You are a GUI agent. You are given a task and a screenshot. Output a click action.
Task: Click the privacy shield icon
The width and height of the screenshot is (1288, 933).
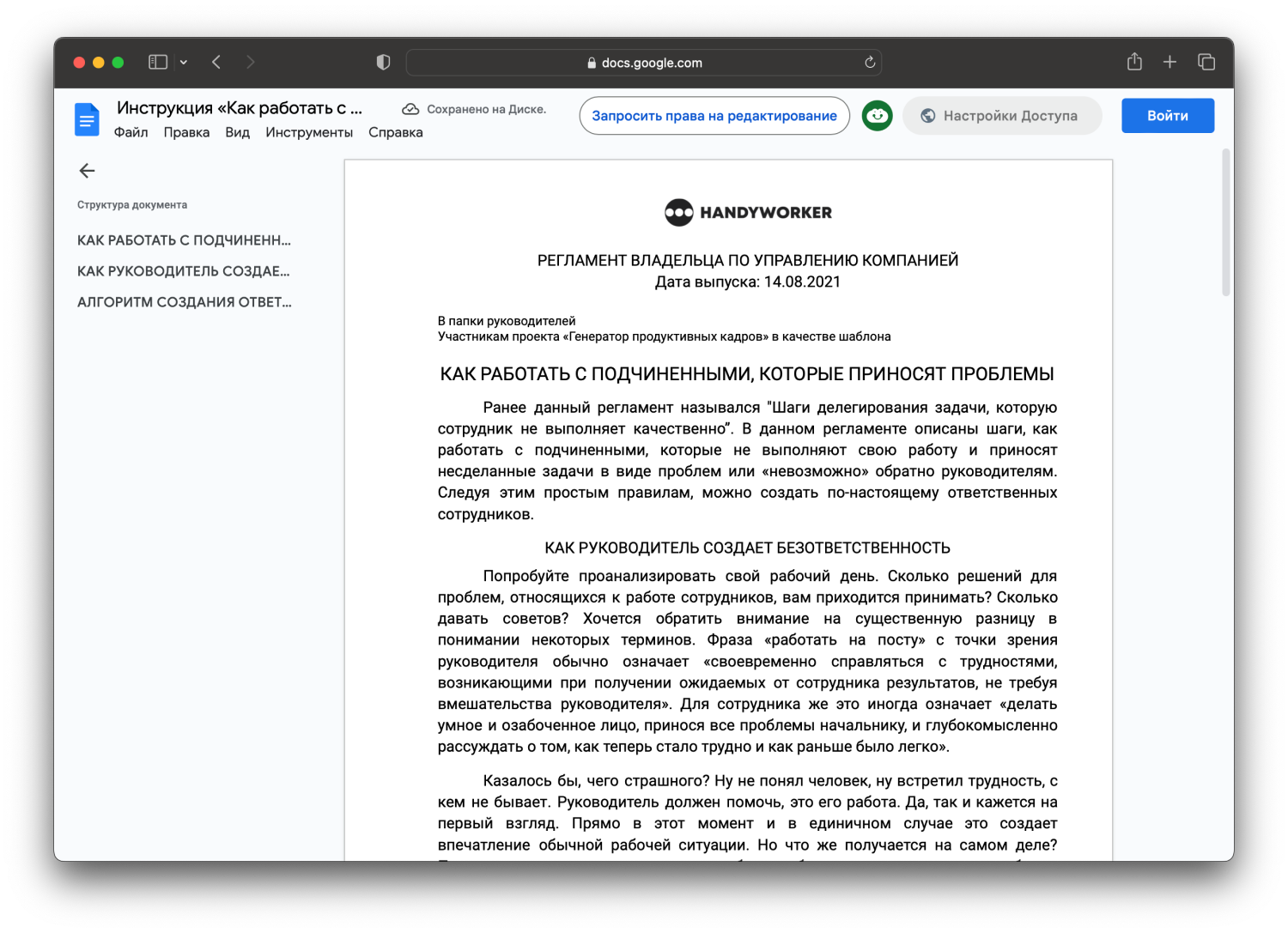click(383, 62)
